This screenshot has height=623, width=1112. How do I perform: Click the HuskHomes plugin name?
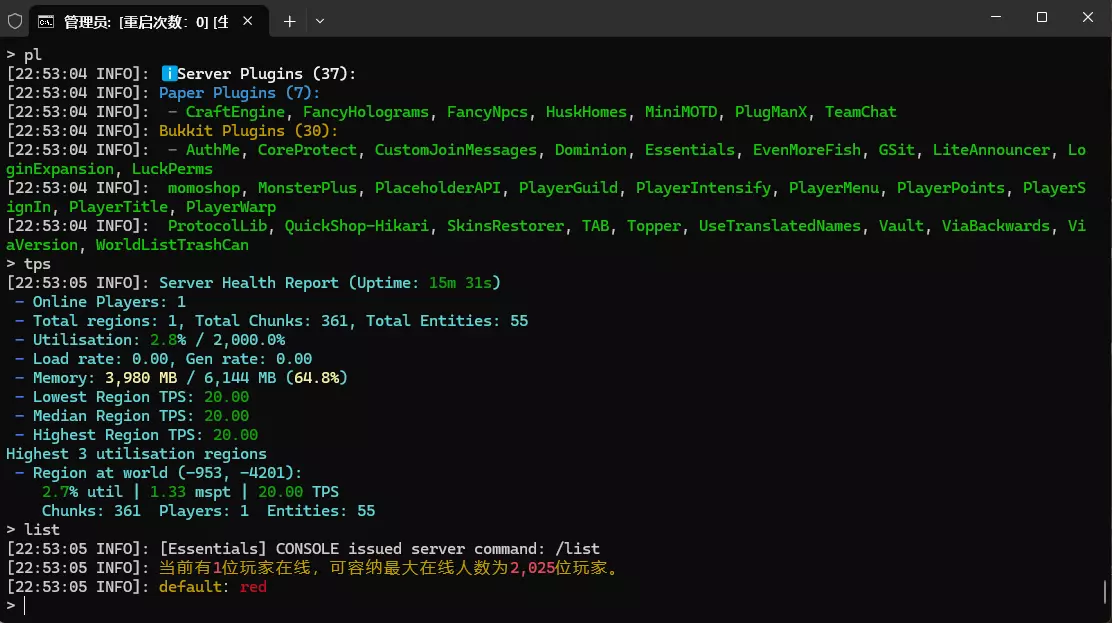(586, 112)
